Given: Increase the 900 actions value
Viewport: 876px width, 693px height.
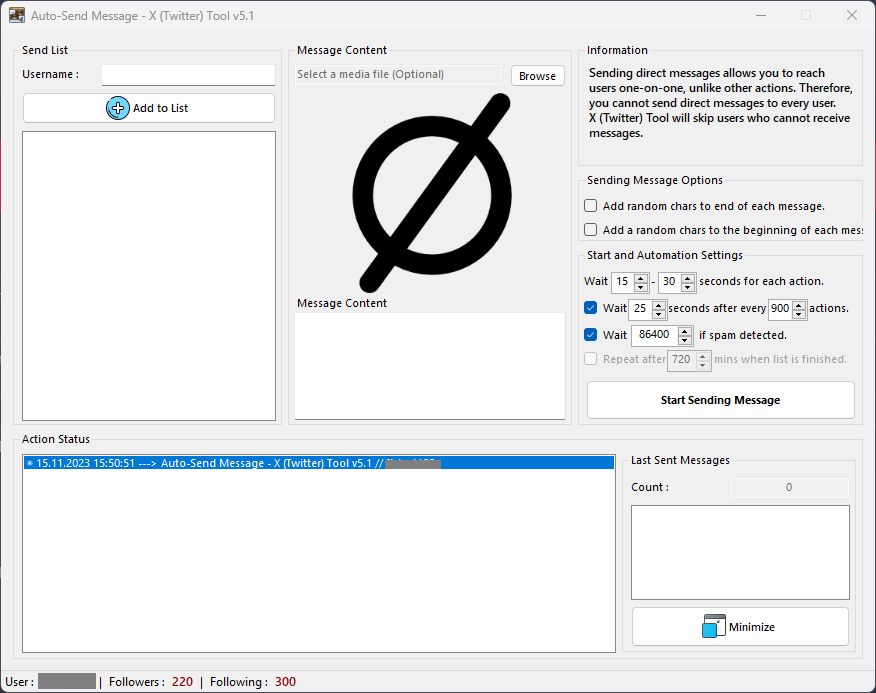Looking at the screenshot, I should click(x=799, y=305).
